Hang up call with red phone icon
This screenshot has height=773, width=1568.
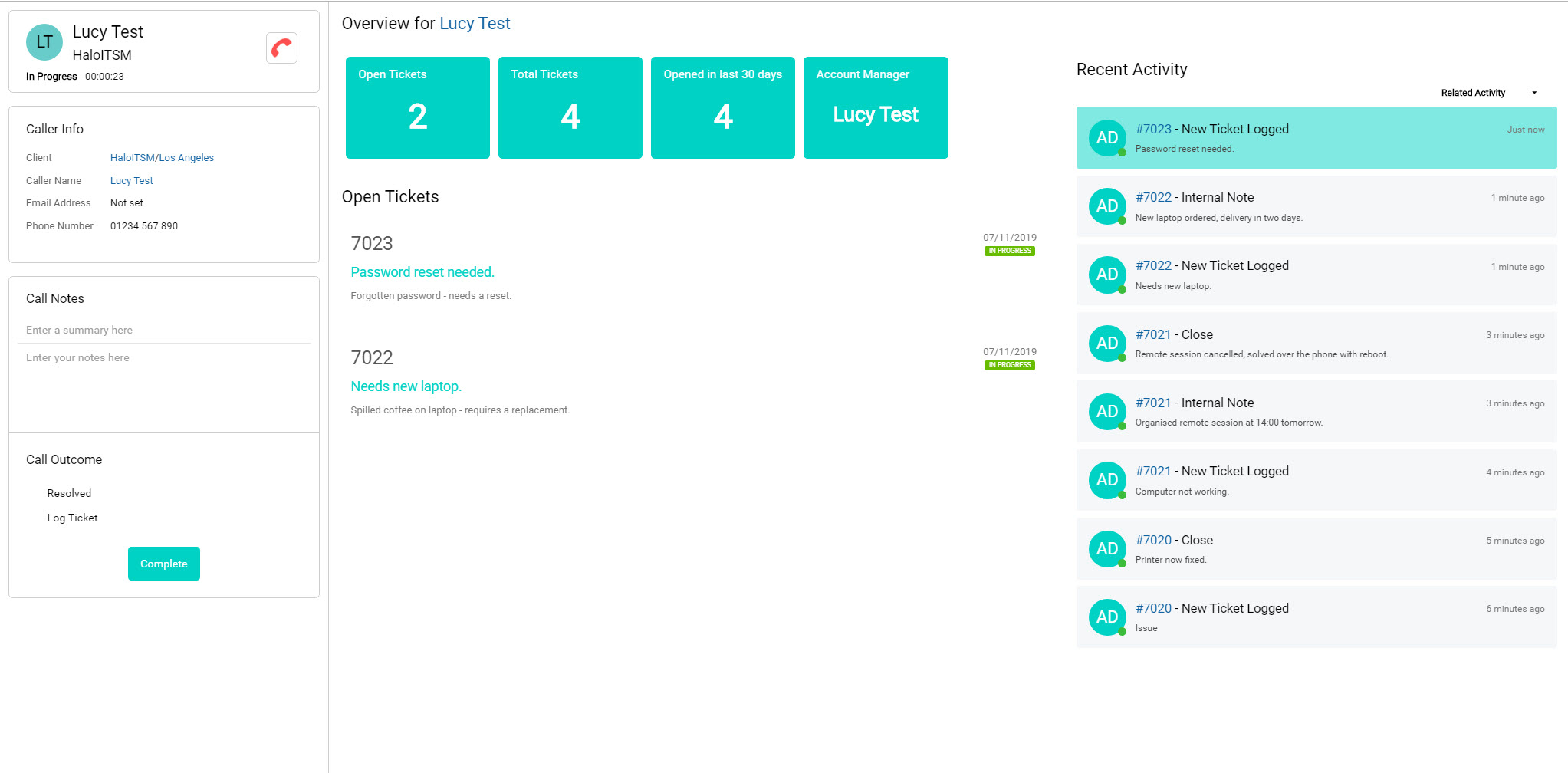coord(281,48)
